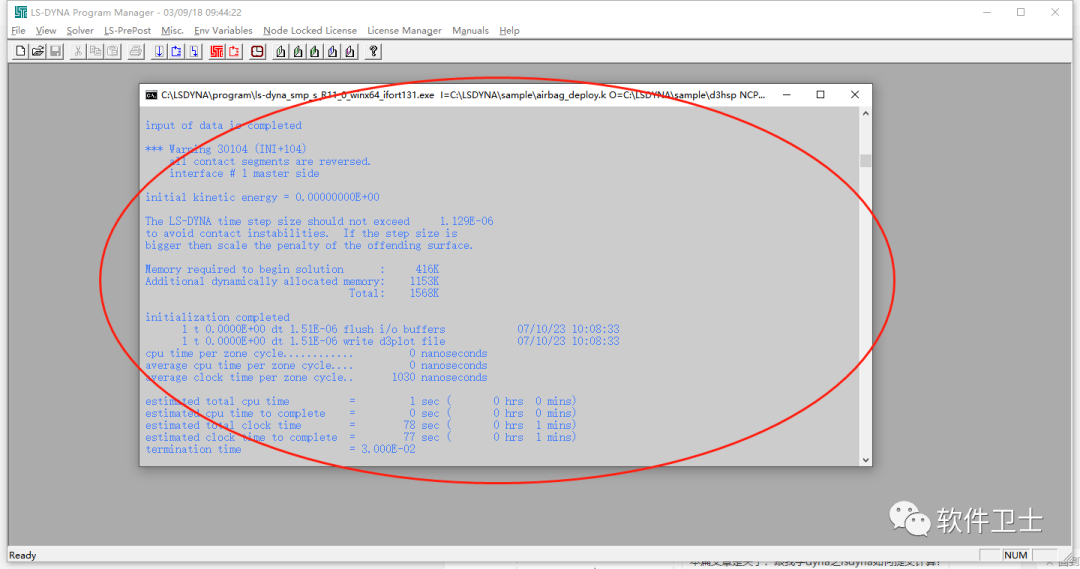Maximize the LS-DYNA Program Manager window

[1021, 12]
